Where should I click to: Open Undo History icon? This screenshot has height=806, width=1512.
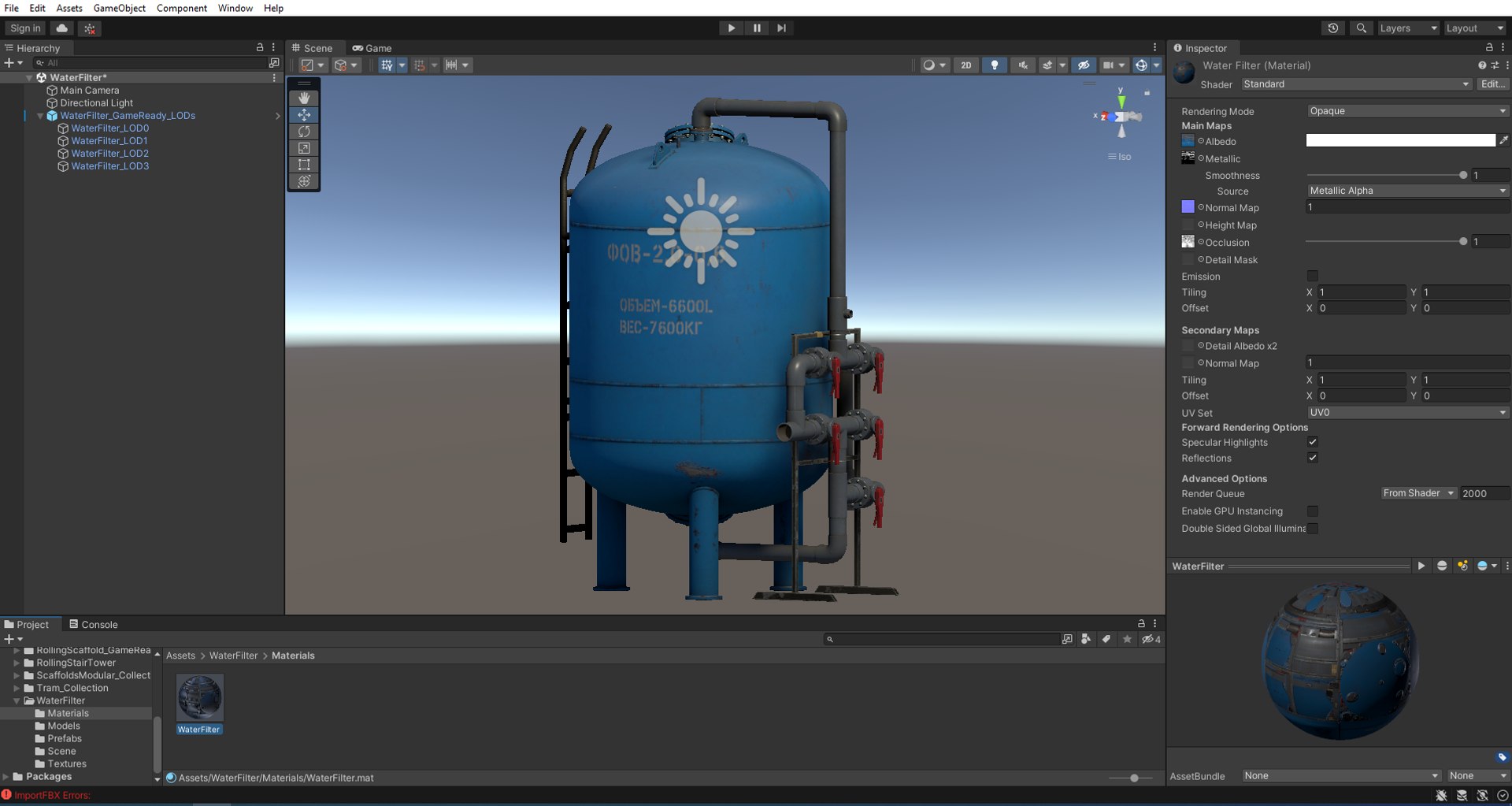coord(1332,28)
